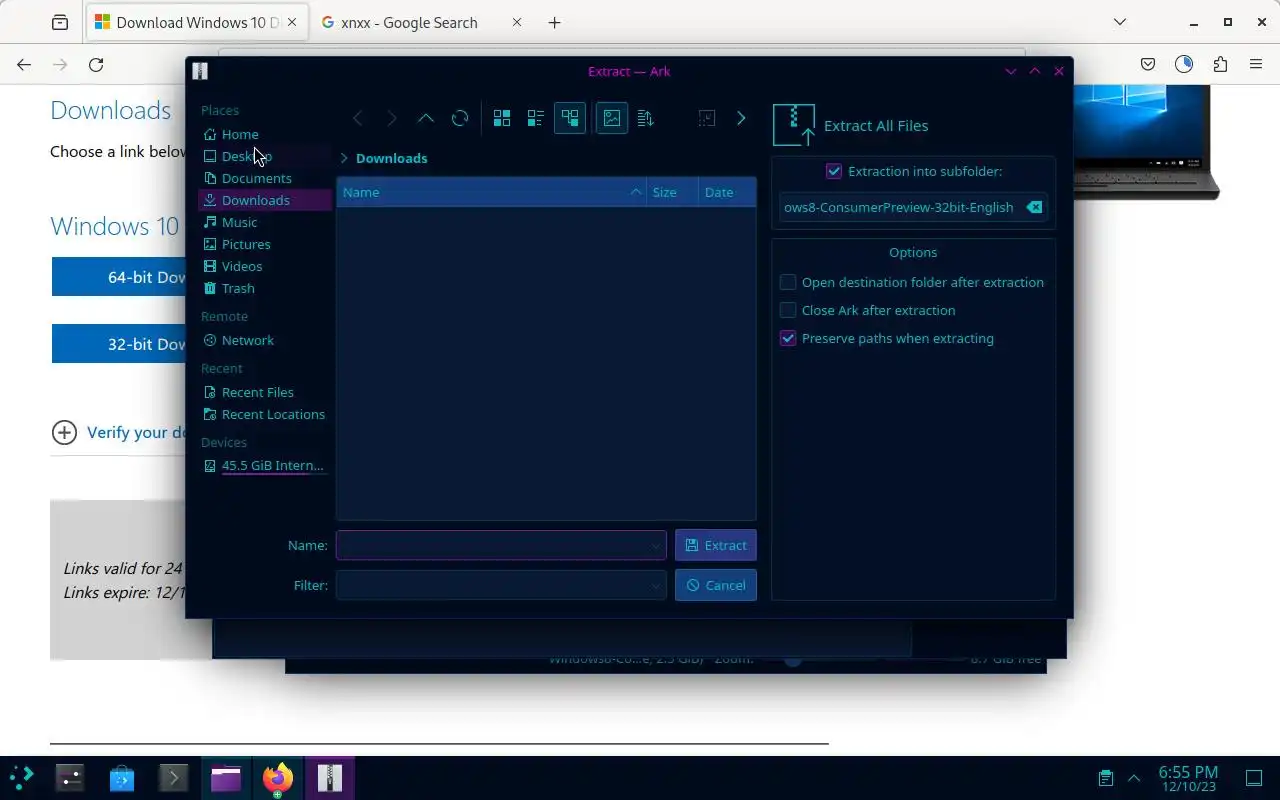Click the Cancel button
The height and width of the screenshot is (800, 1280).
[716, 585]
